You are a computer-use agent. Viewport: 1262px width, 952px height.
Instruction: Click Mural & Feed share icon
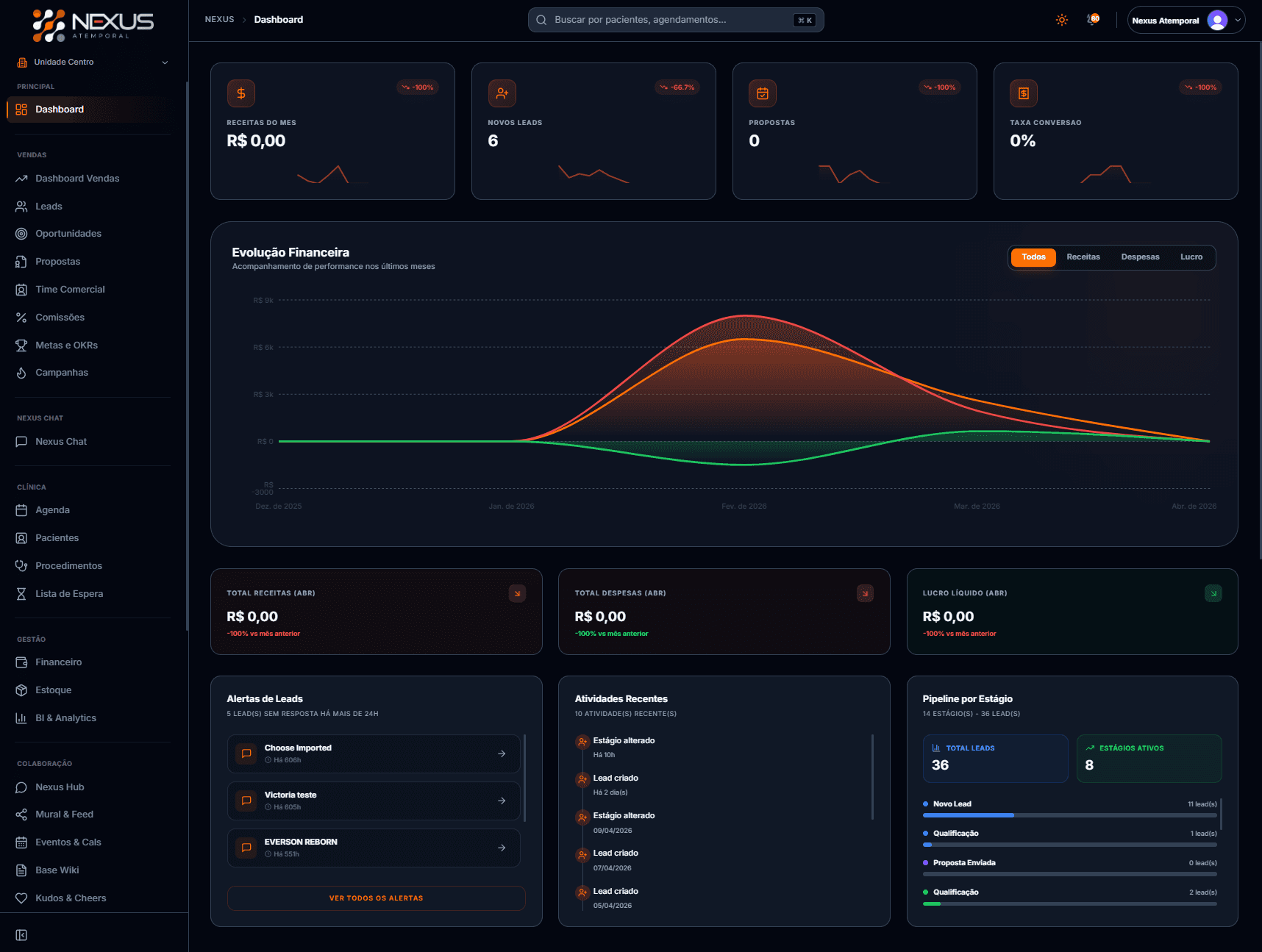[21, 815]
